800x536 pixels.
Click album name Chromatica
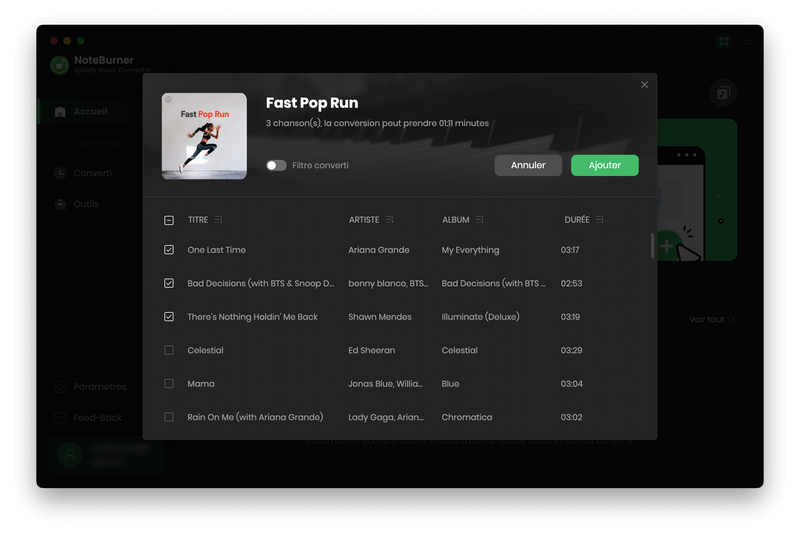point(467,417)
